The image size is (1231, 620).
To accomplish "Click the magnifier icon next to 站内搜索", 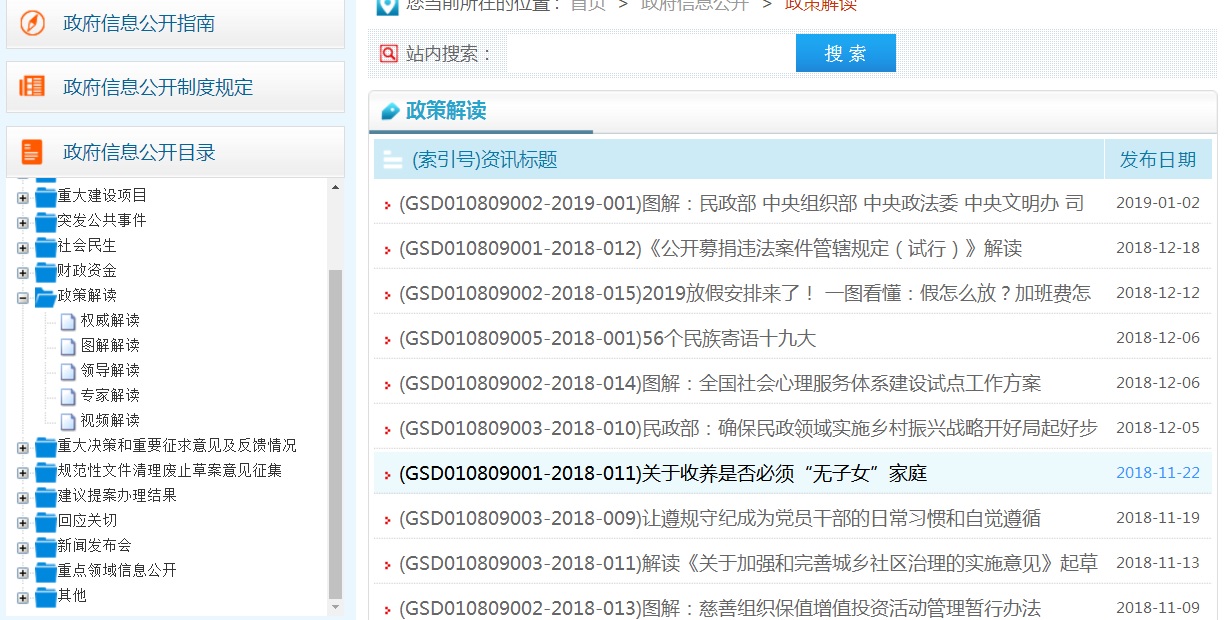I will 389,54.
